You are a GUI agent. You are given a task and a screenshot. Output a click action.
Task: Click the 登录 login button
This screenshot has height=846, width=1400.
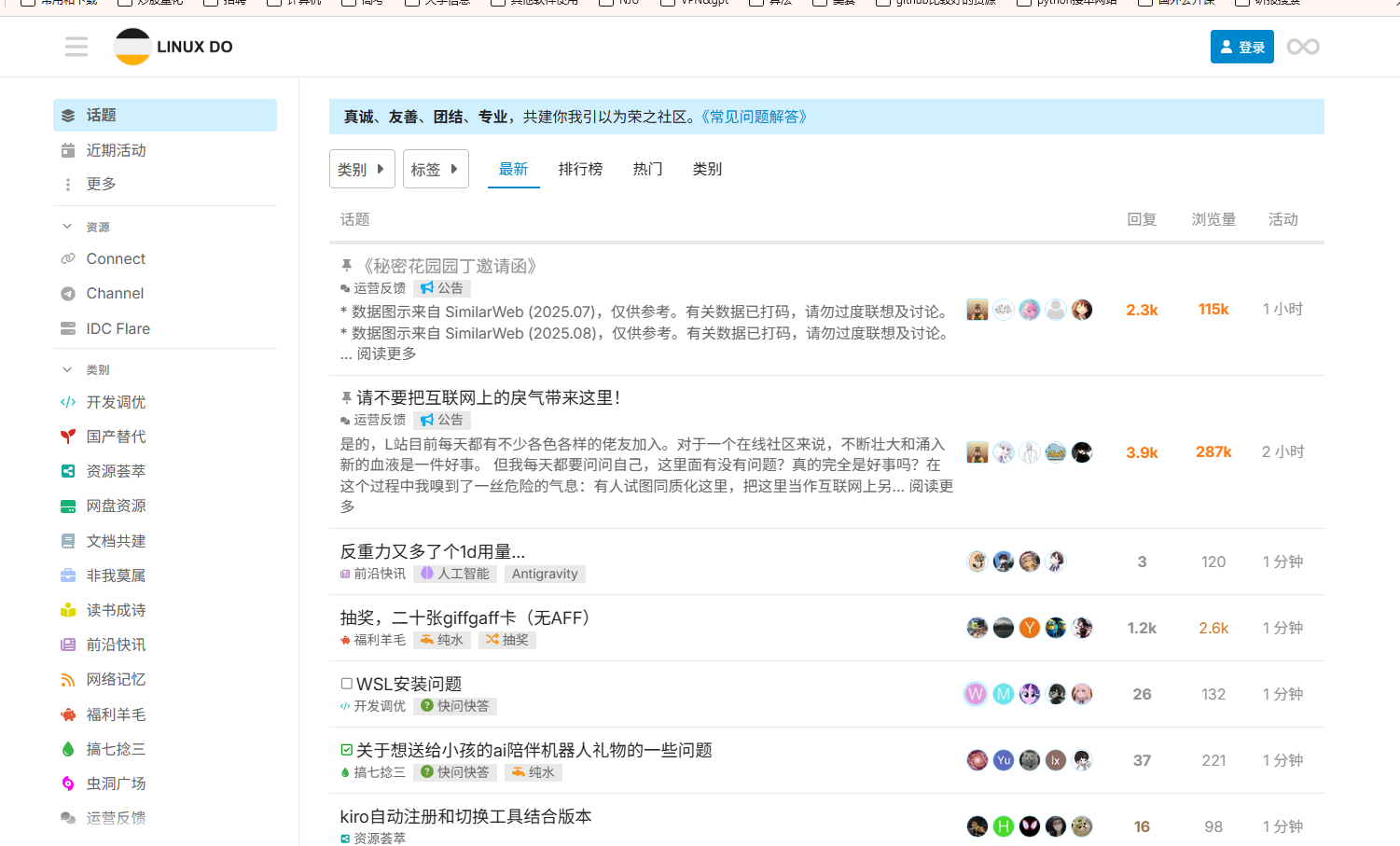click(1241, 47)
